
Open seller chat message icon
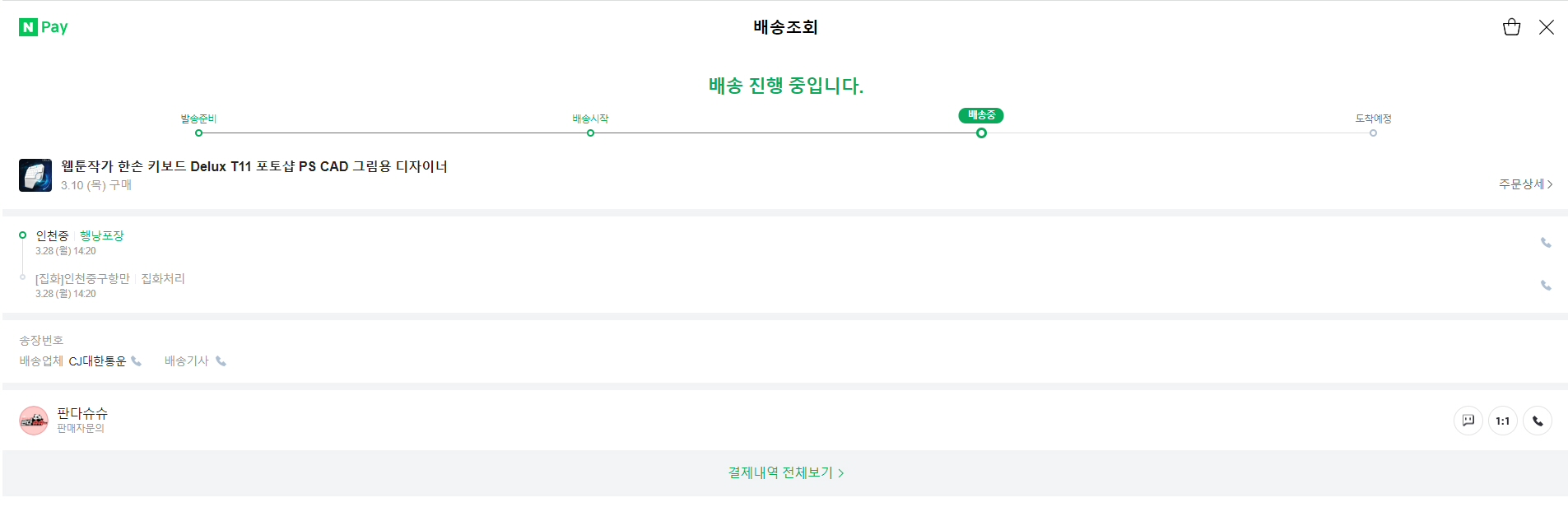pyautogui.click(x=1468, y=421)
